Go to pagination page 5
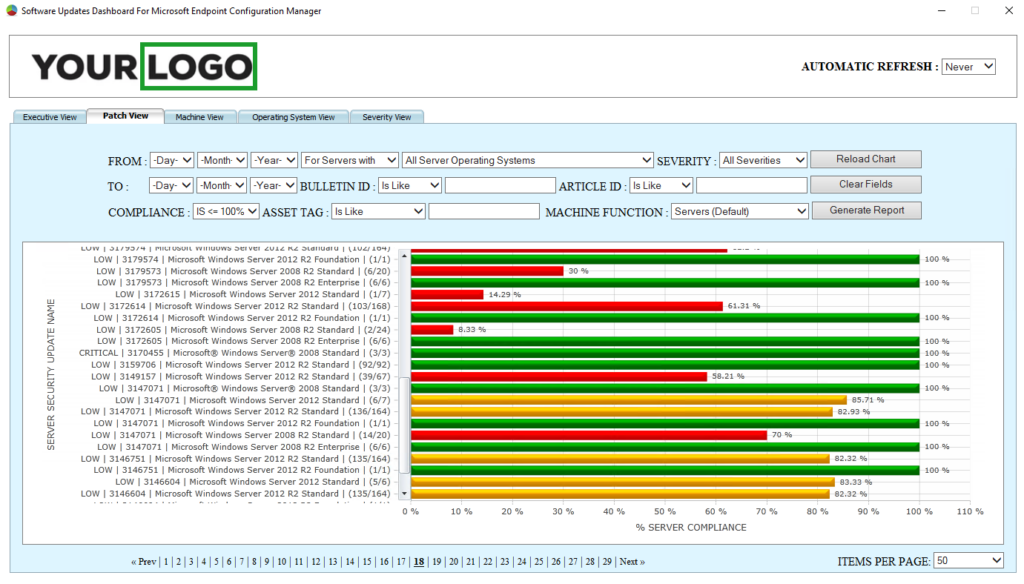 coord(216,562)
